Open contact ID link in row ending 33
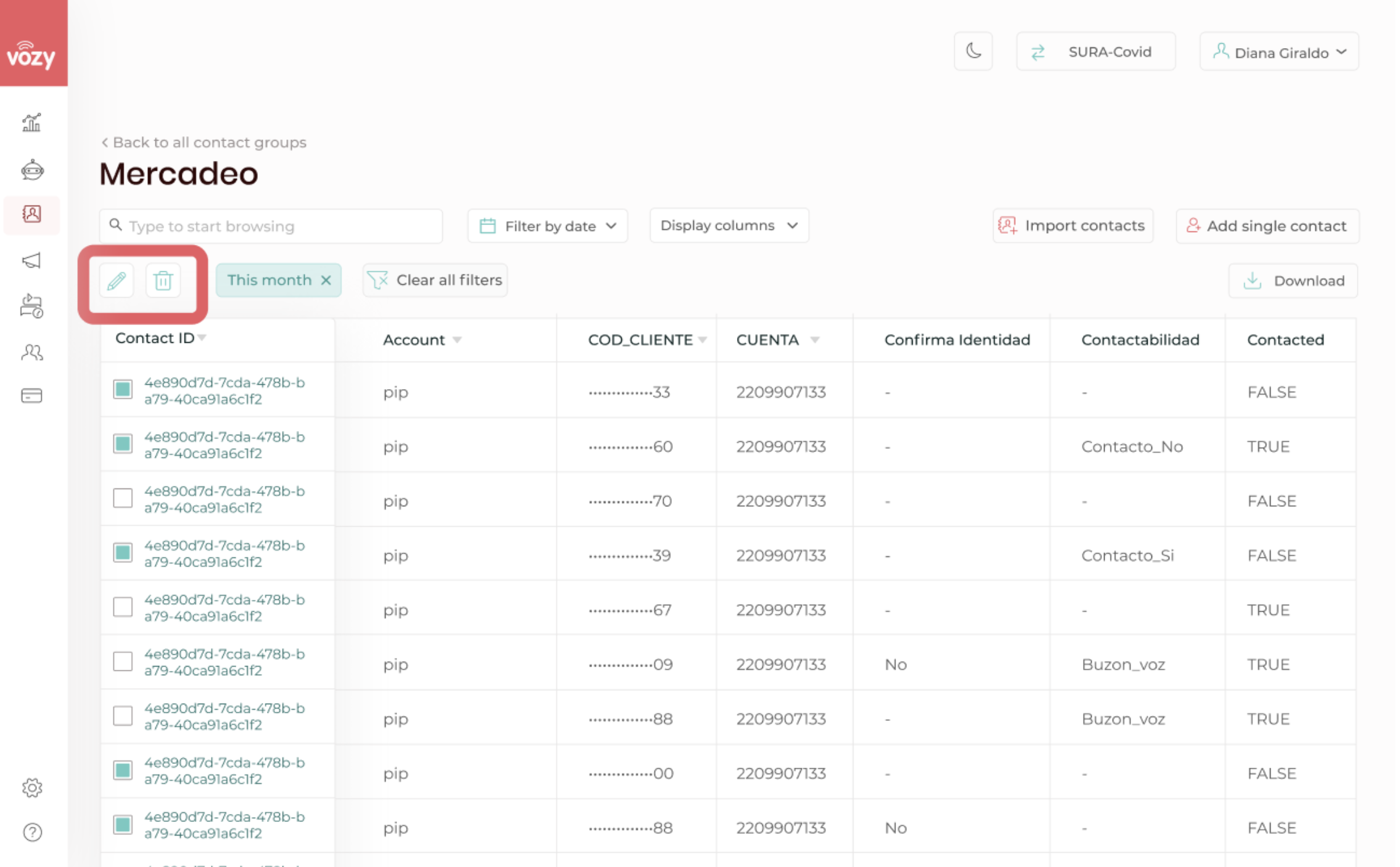This screenshot has width=1400, height=867. (x=224, y=391)
